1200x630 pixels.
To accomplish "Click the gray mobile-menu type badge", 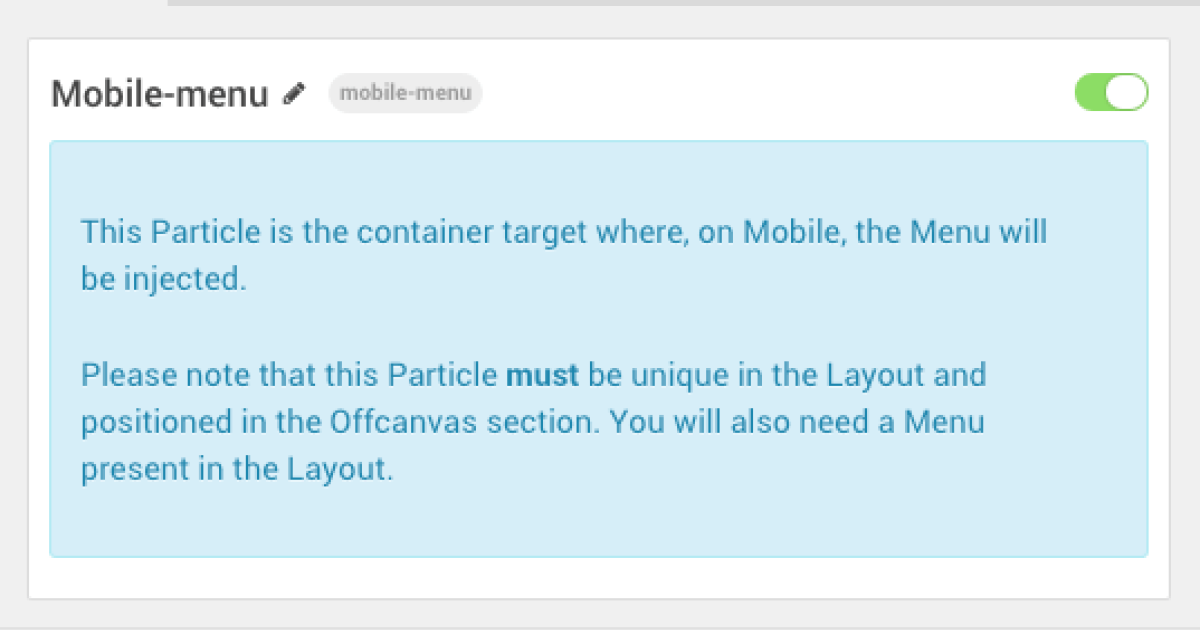I will coord(405,93).
